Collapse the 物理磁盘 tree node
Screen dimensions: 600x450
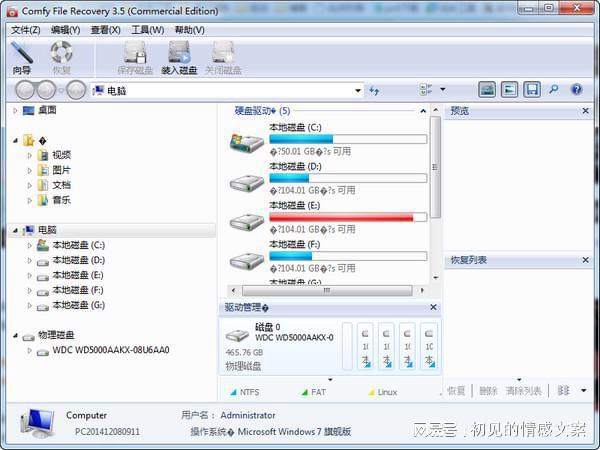(x=15, y=336)
